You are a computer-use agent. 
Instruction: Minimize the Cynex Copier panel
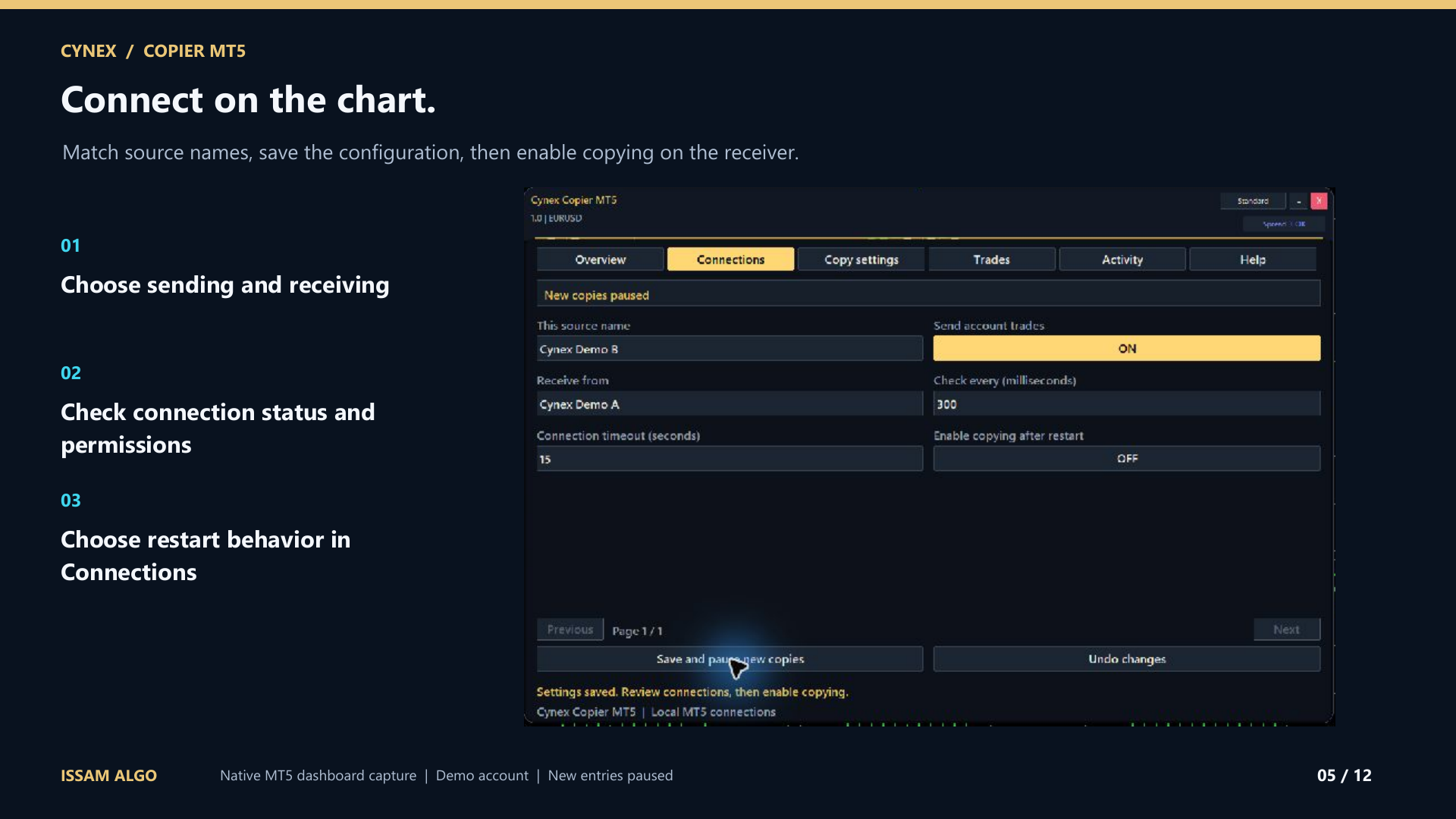(1299, 201)
